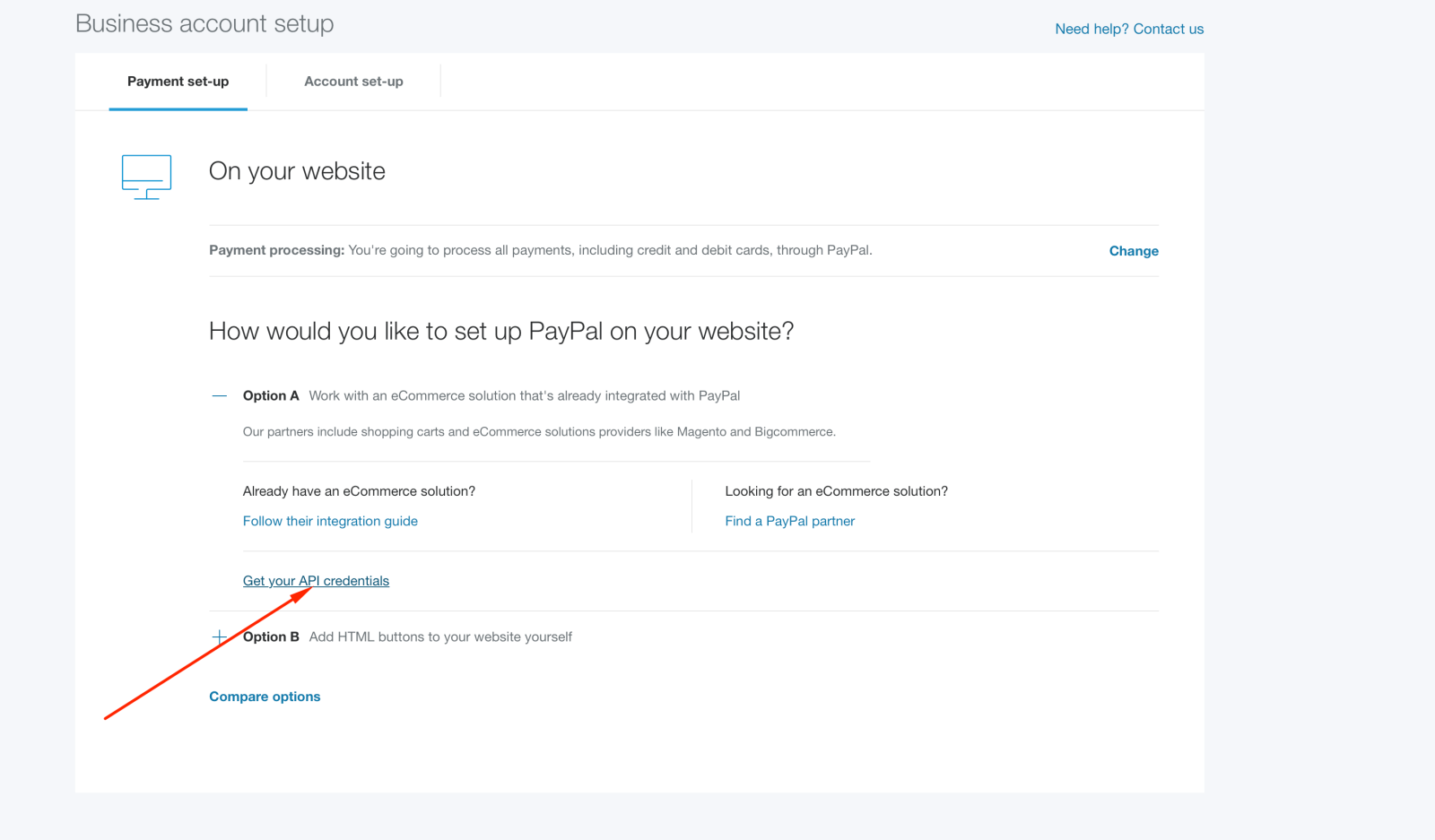Viewport: 1435px width, 840px height.
Task: Open Follow their integration guide link
Action: (x=330, y=521)
